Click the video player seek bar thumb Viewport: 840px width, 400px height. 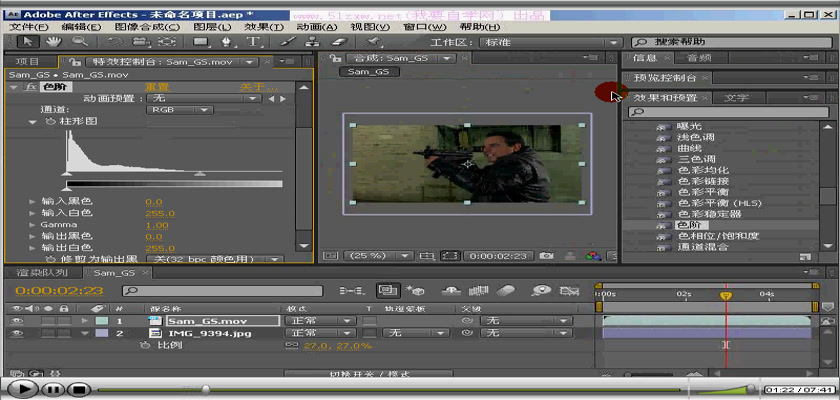click(x=205, y=389)
